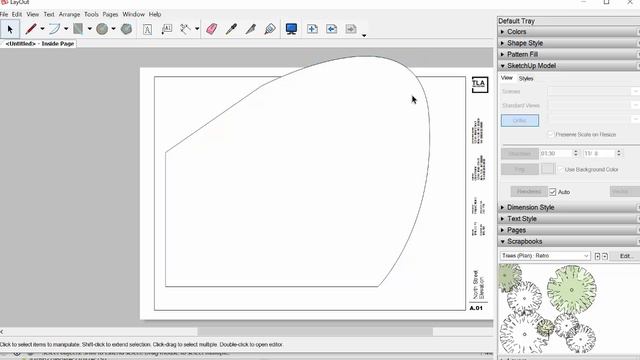Image resolution: width=640 pixels, height=360 pixels.
Task: Collapse the Scrapbooks panel
Action: (x=569, y=242)
